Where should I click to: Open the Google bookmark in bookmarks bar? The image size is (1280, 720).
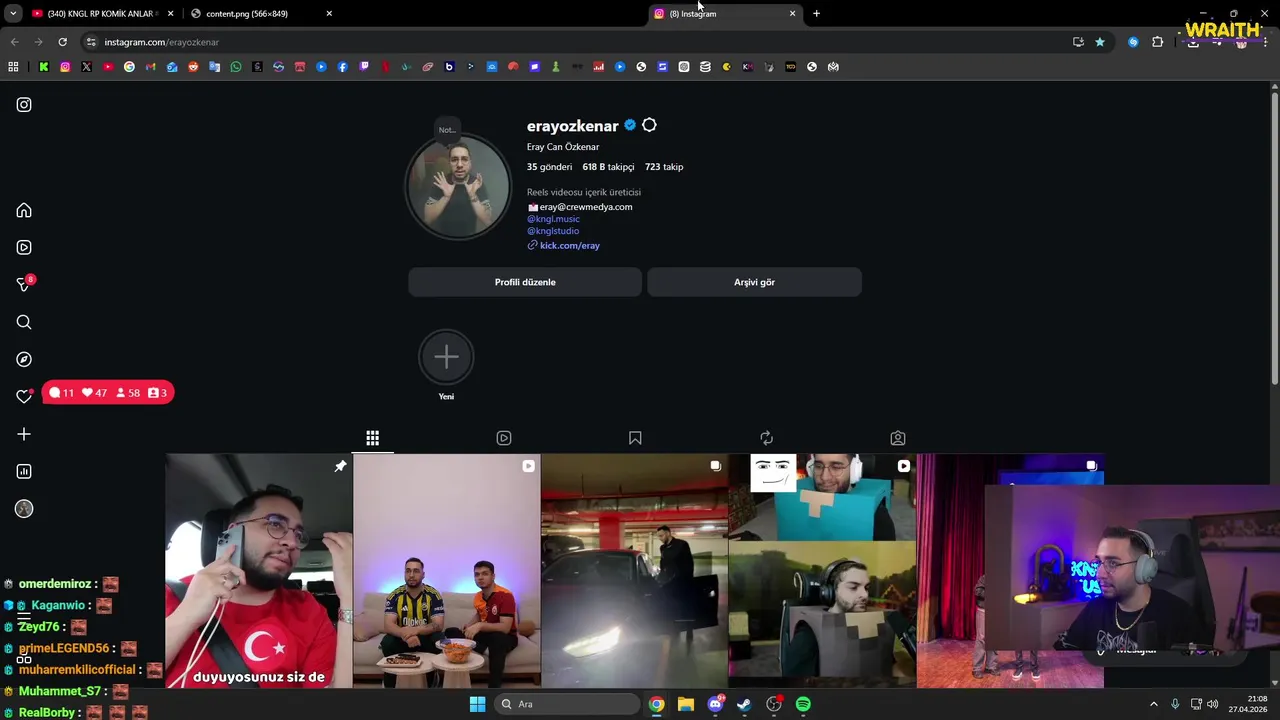tap(129, 67)
